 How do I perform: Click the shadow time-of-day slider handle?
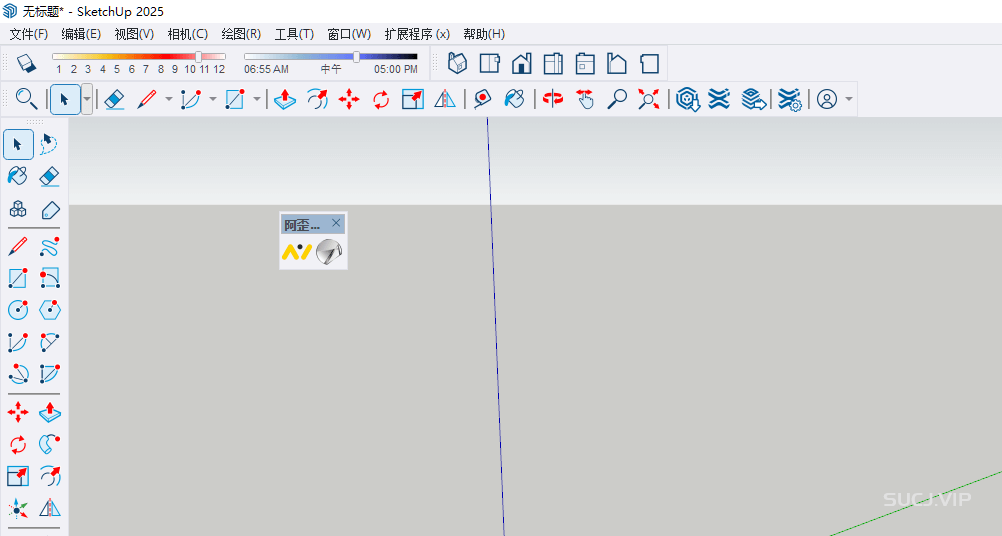[356, 57]
